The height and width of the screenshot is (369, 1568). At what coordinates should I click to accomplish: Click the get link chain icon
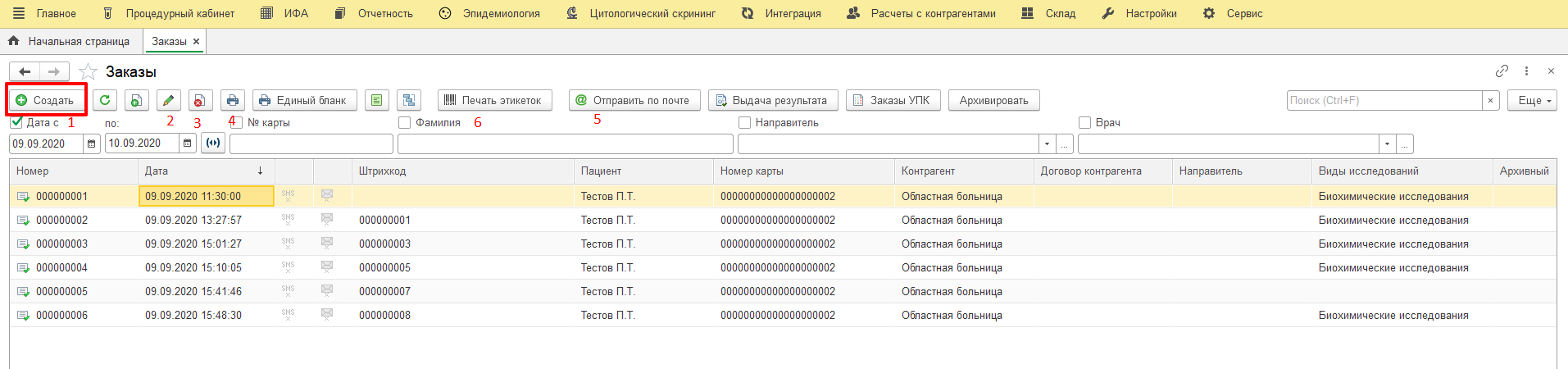coord(1502,71)
